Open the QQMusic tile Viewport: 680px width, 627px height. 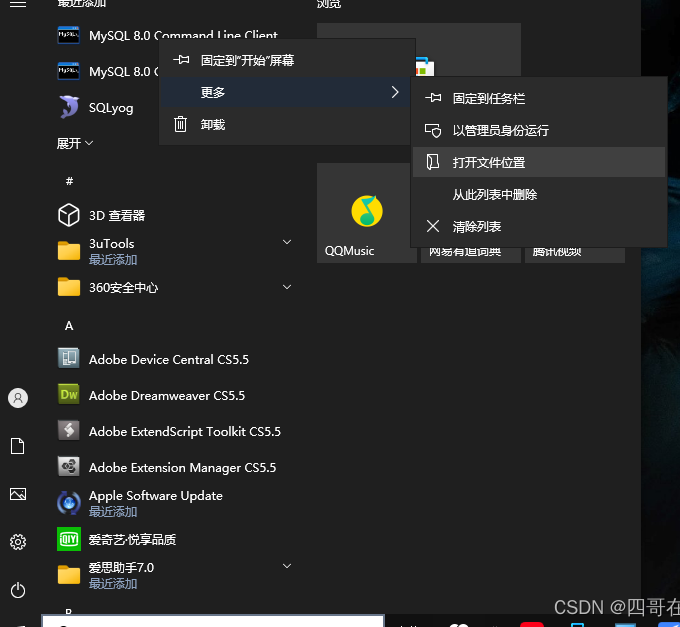[366, 214]
